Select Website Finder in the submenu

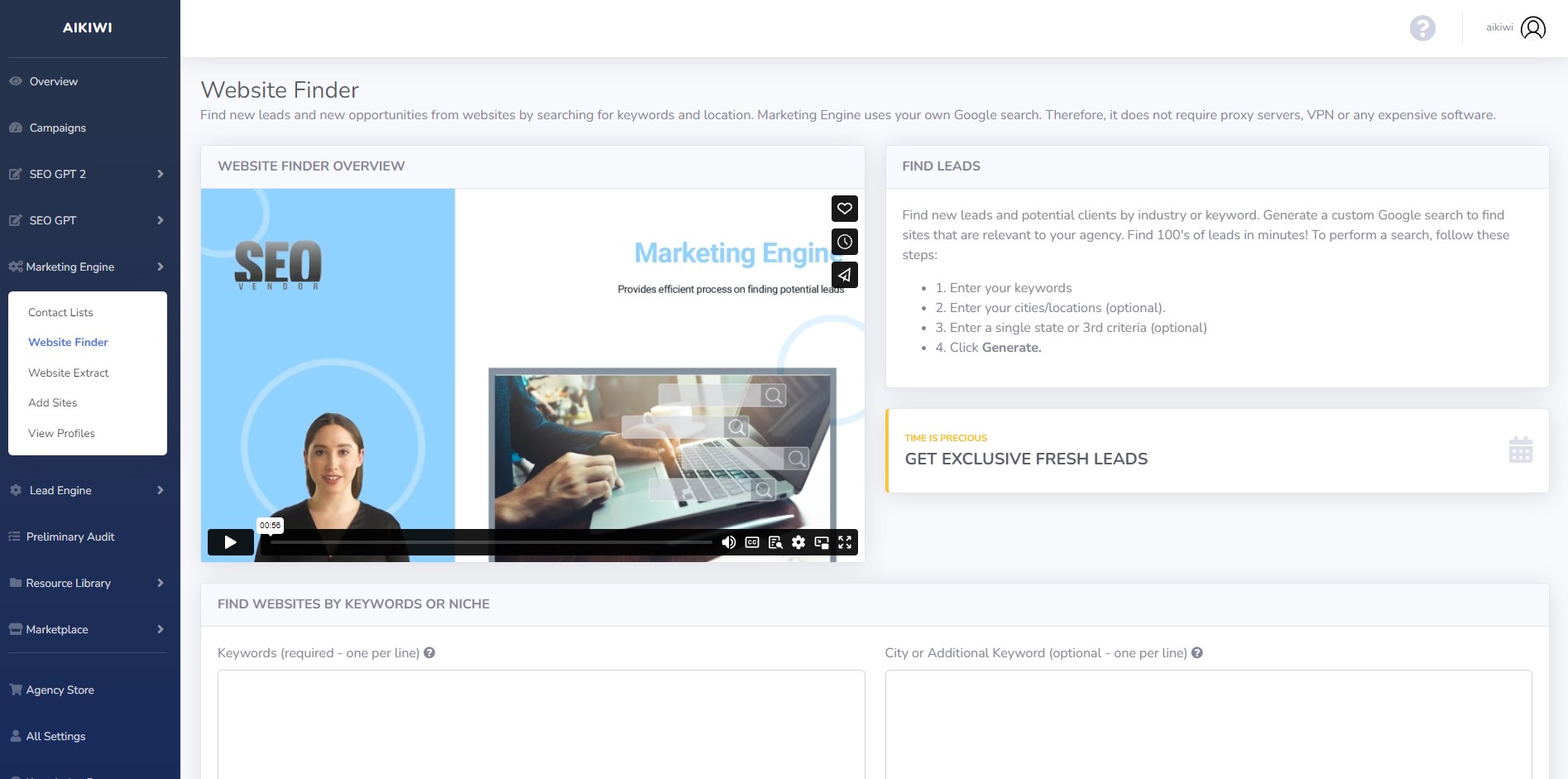68,342
